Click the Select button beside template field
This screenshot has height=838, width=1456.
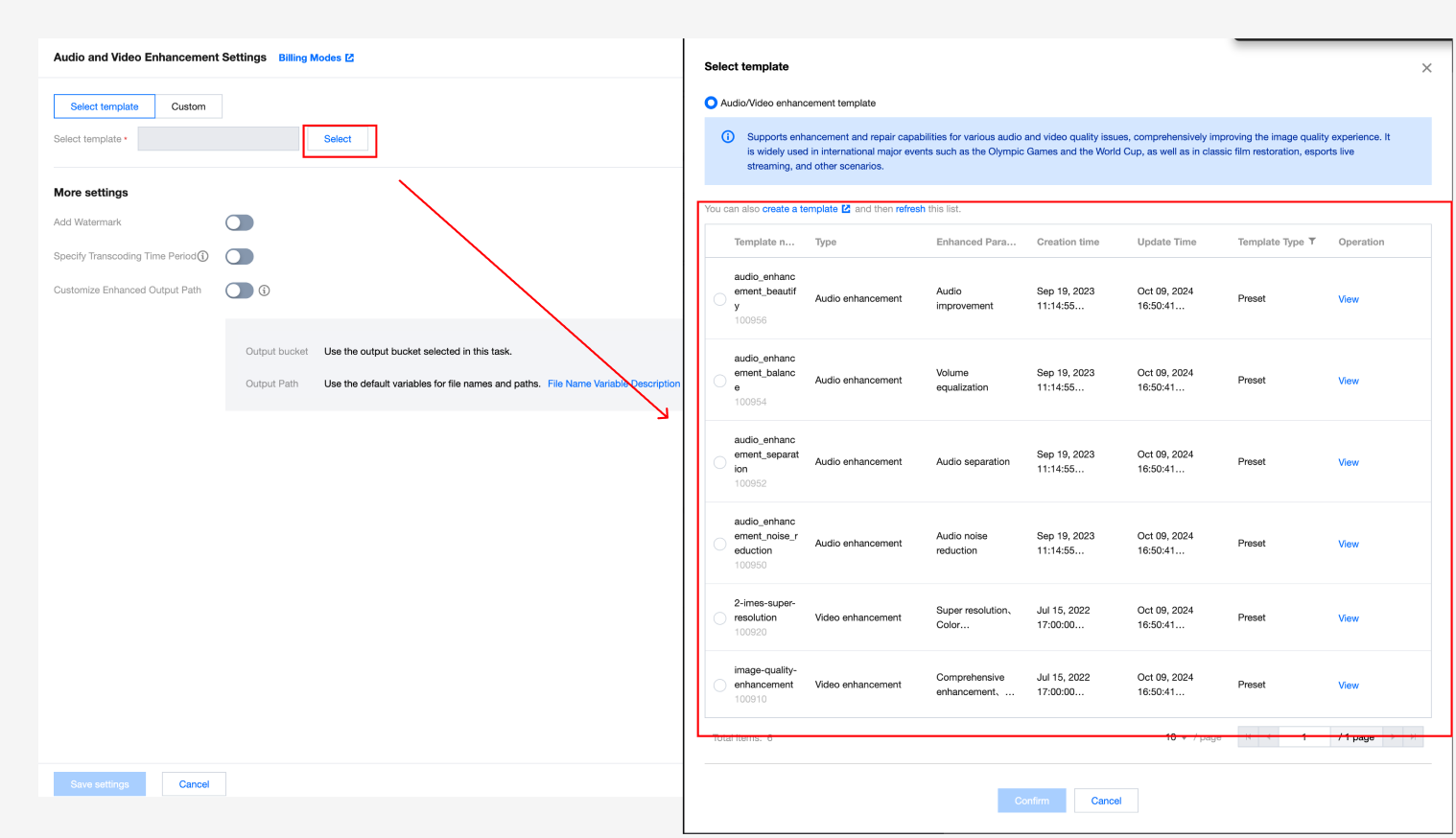[338, 139]
